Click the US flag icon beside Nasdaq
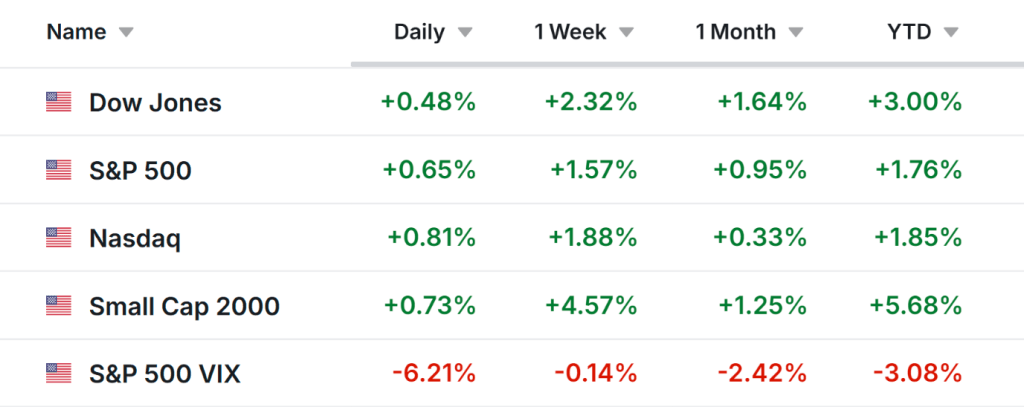This screenshot has height=407, width=1024. [59, 238]
